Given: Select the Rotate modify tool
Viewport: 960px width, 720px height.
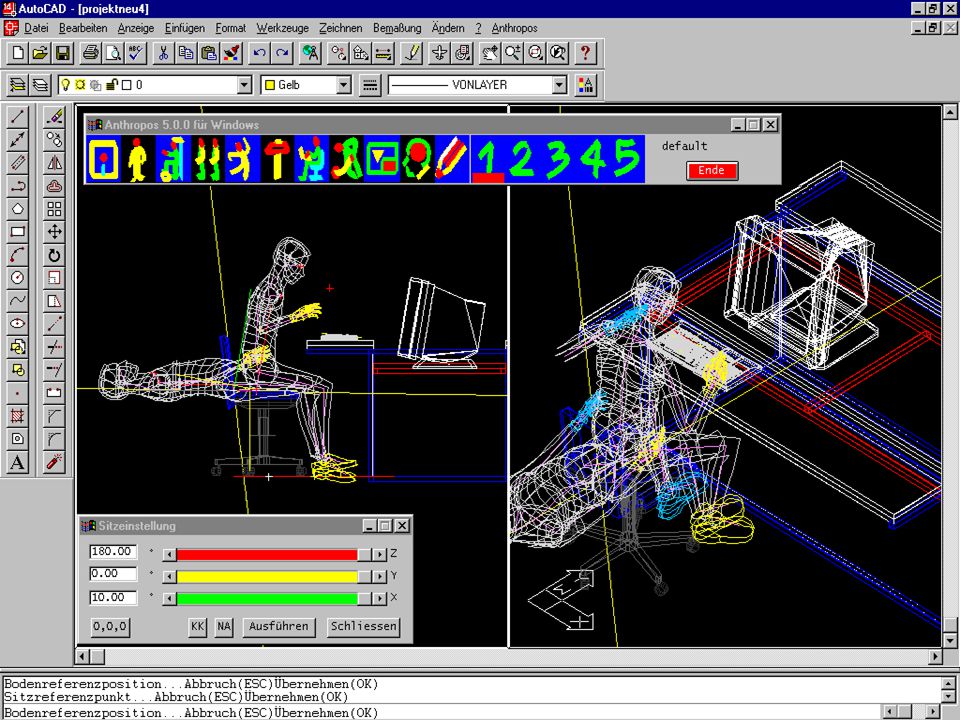Looking at the screenshot, I should coord(54,255).
